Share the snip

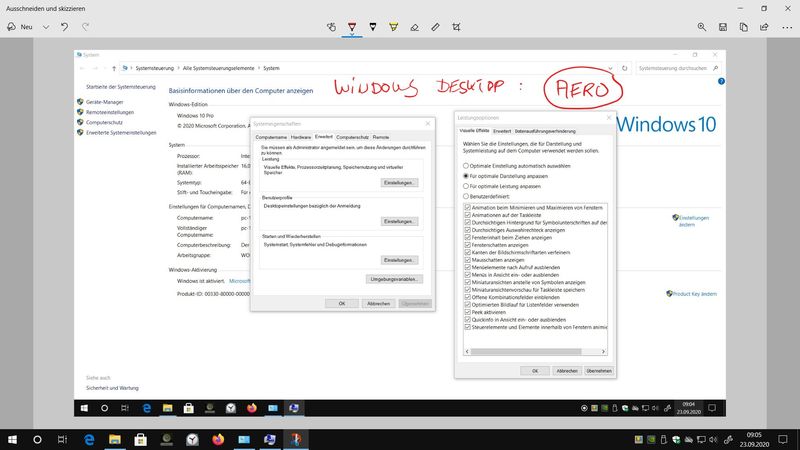click(764, 27)
